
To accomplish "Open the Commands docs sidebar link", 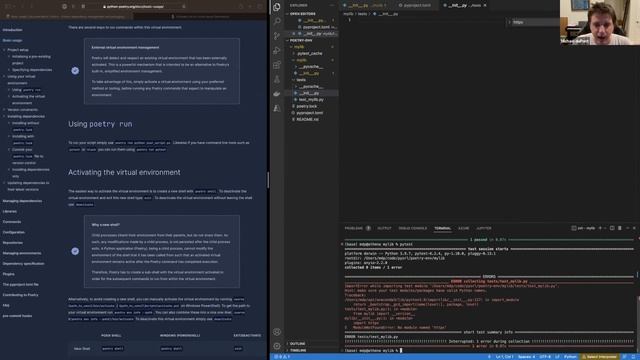I will point(12,222).
